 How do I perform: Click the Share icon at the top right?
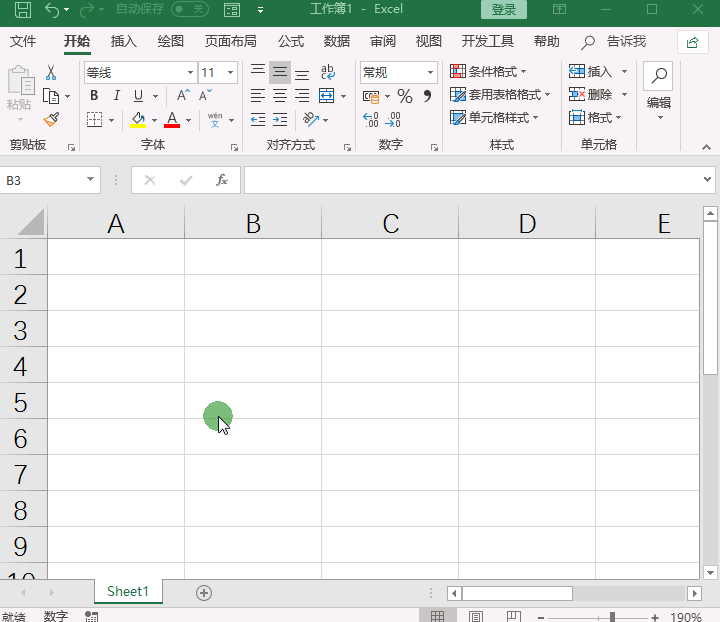pyautogui.click(x=692, y=42)
